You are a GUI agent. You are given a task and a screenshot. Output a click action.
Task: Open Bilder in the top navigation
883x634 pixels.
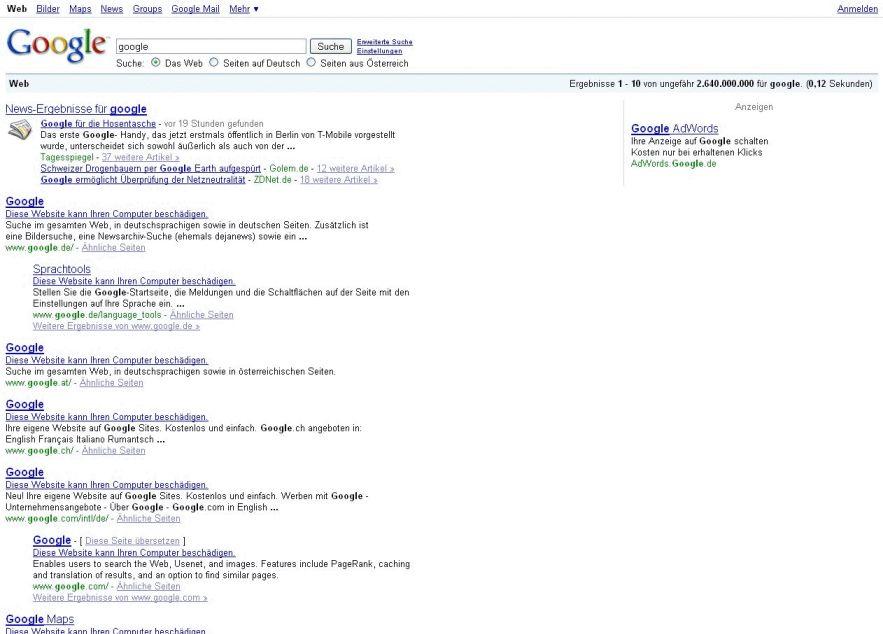[x=48, y=9]
